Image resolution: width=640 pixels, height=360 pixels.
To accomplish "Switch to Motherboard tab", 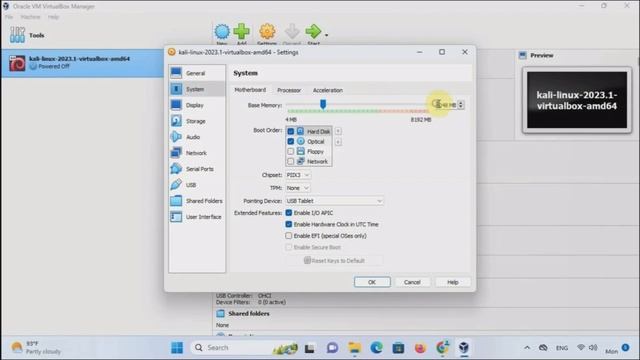I will [250, 90].
